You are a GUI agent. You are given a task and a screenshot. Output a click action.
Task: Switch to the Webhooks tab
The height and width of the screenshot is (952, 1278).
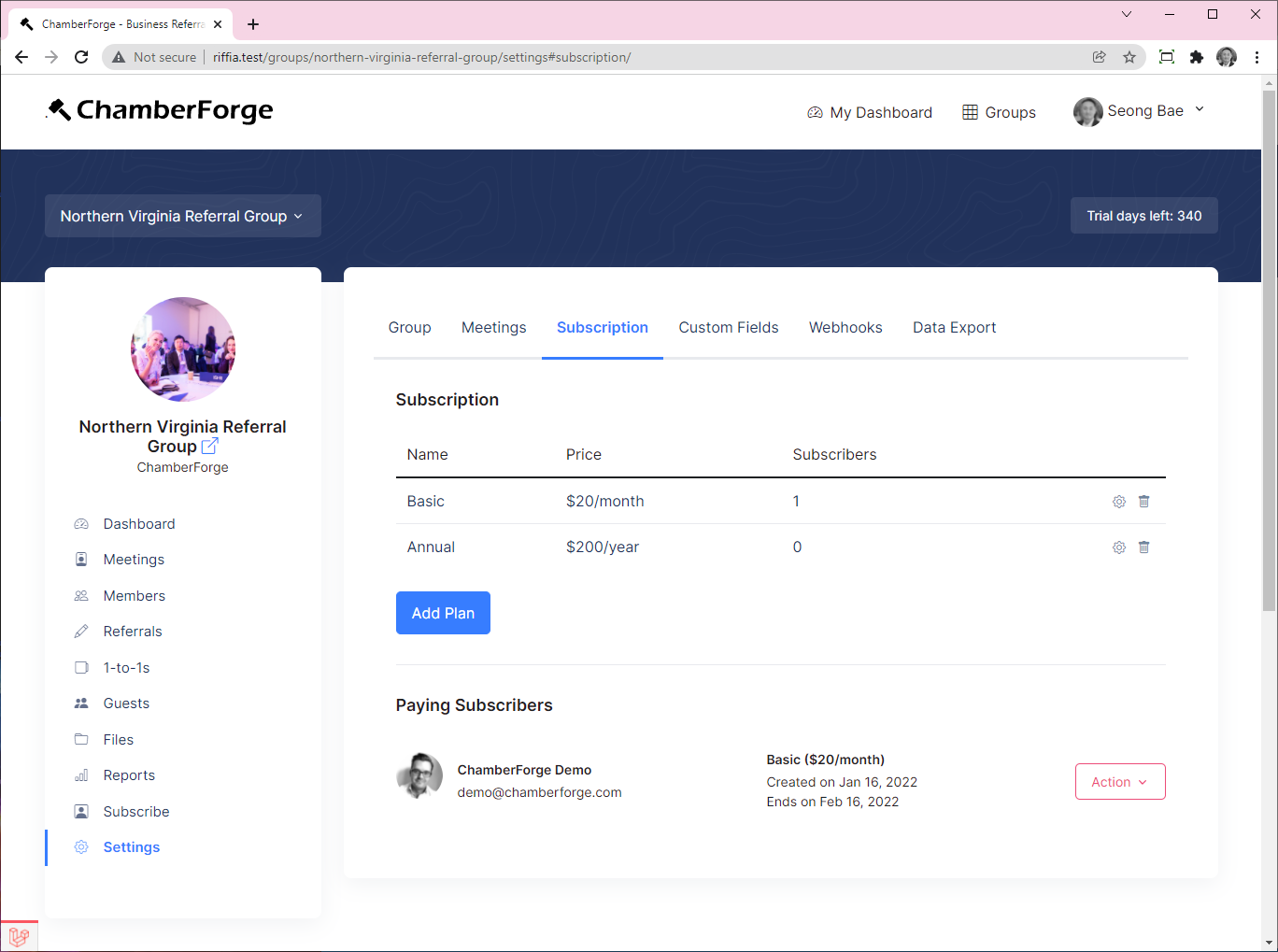[845, 327]
